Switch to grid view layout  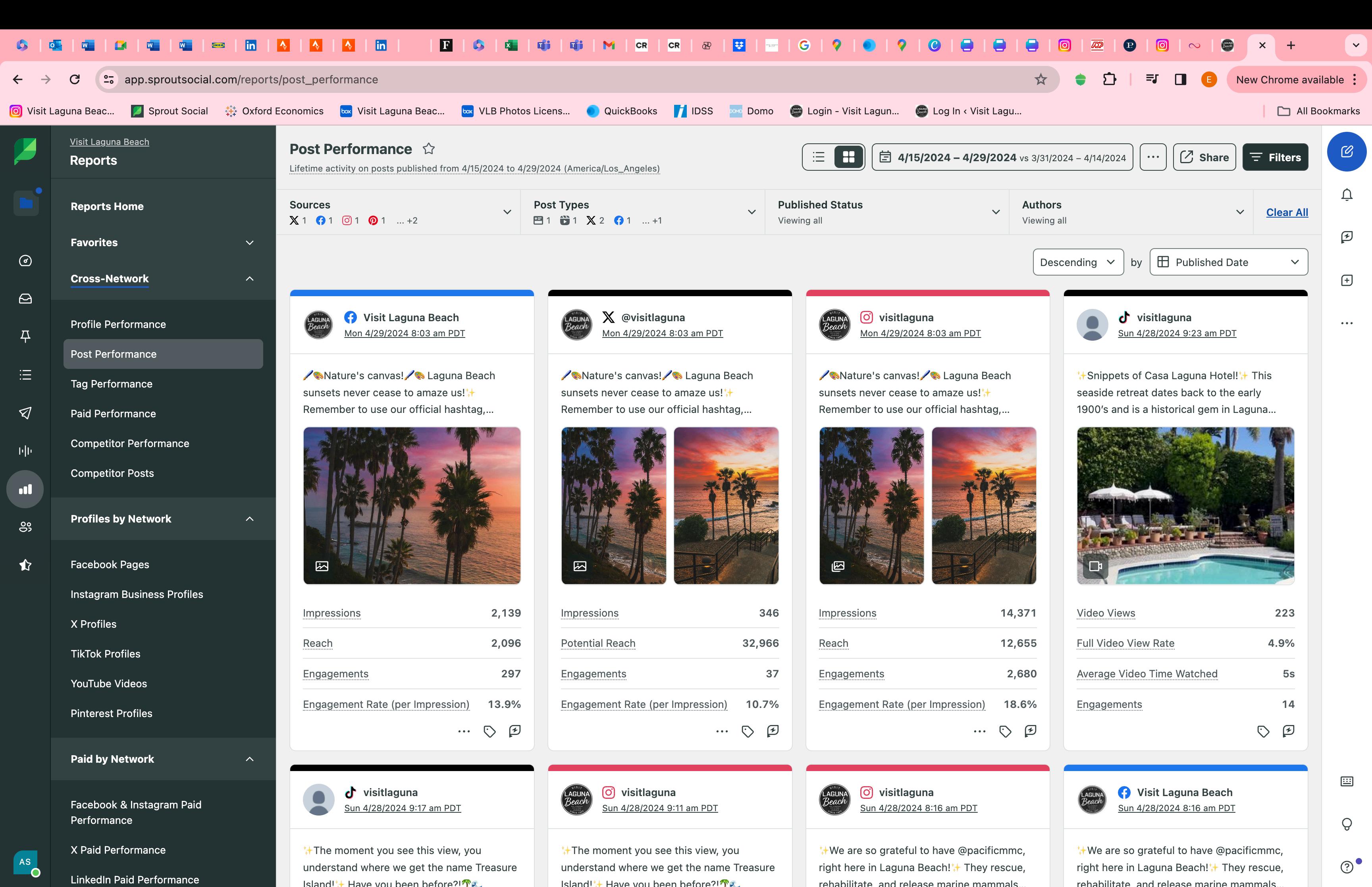848,157
